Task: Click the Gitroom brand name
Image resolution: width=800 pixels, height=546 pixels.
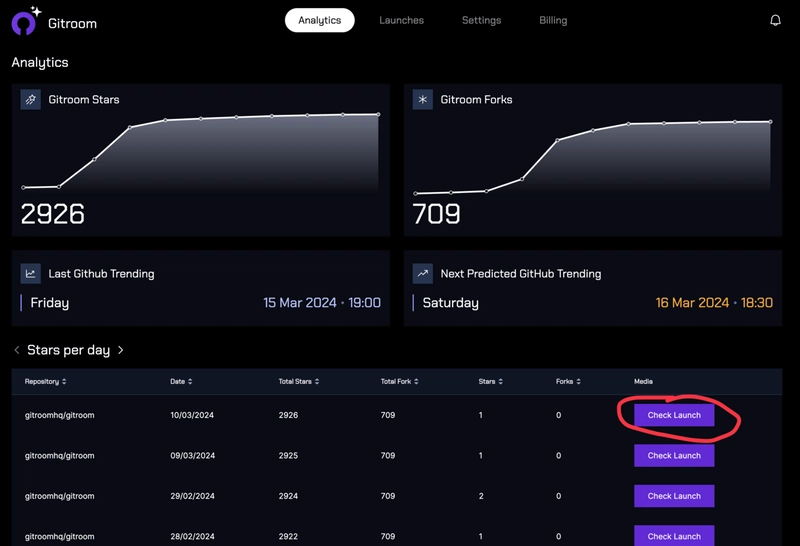Action: (72, 23)
